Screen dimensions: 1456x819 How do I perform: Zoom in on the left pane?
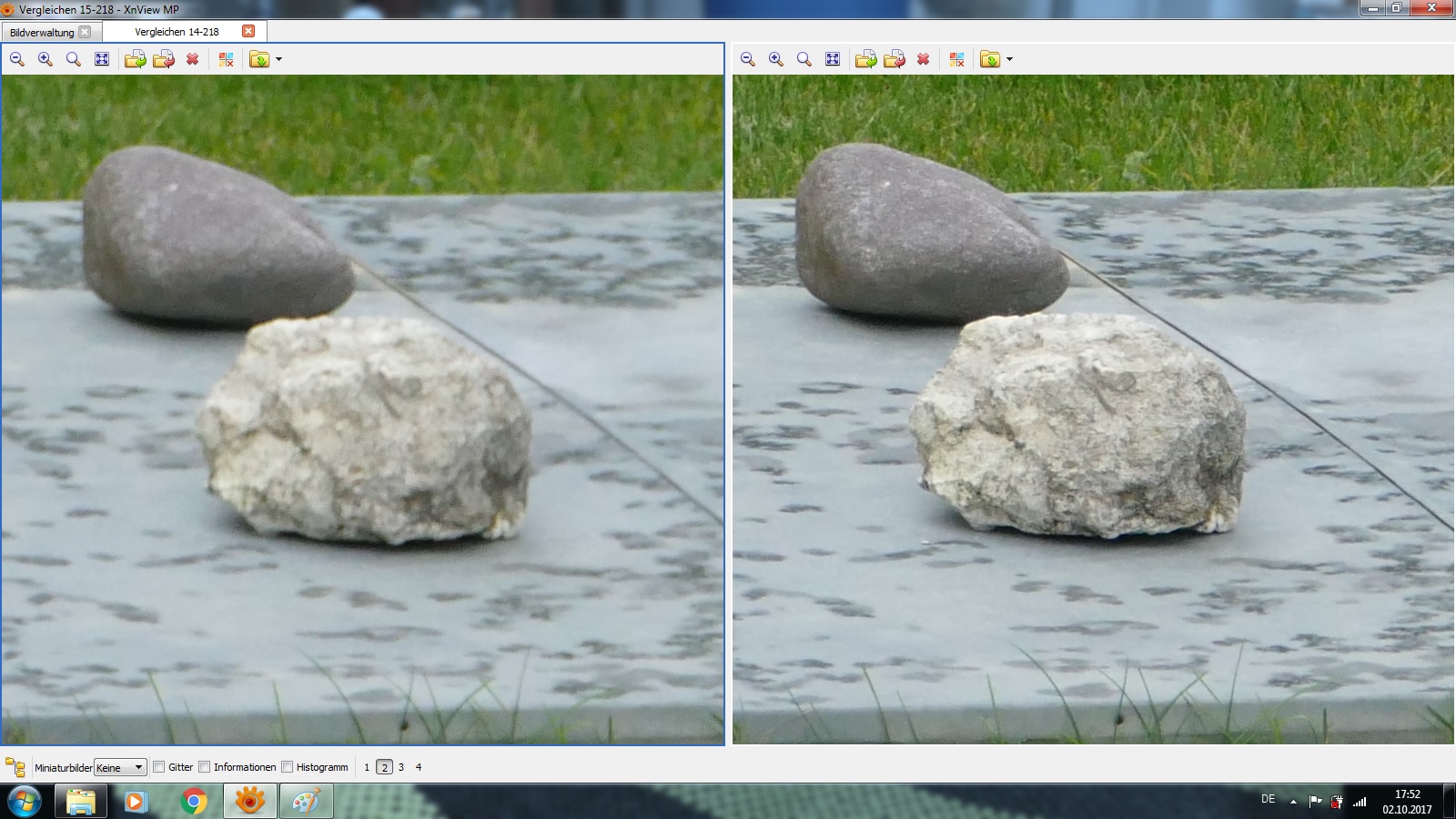coord(45,59)
